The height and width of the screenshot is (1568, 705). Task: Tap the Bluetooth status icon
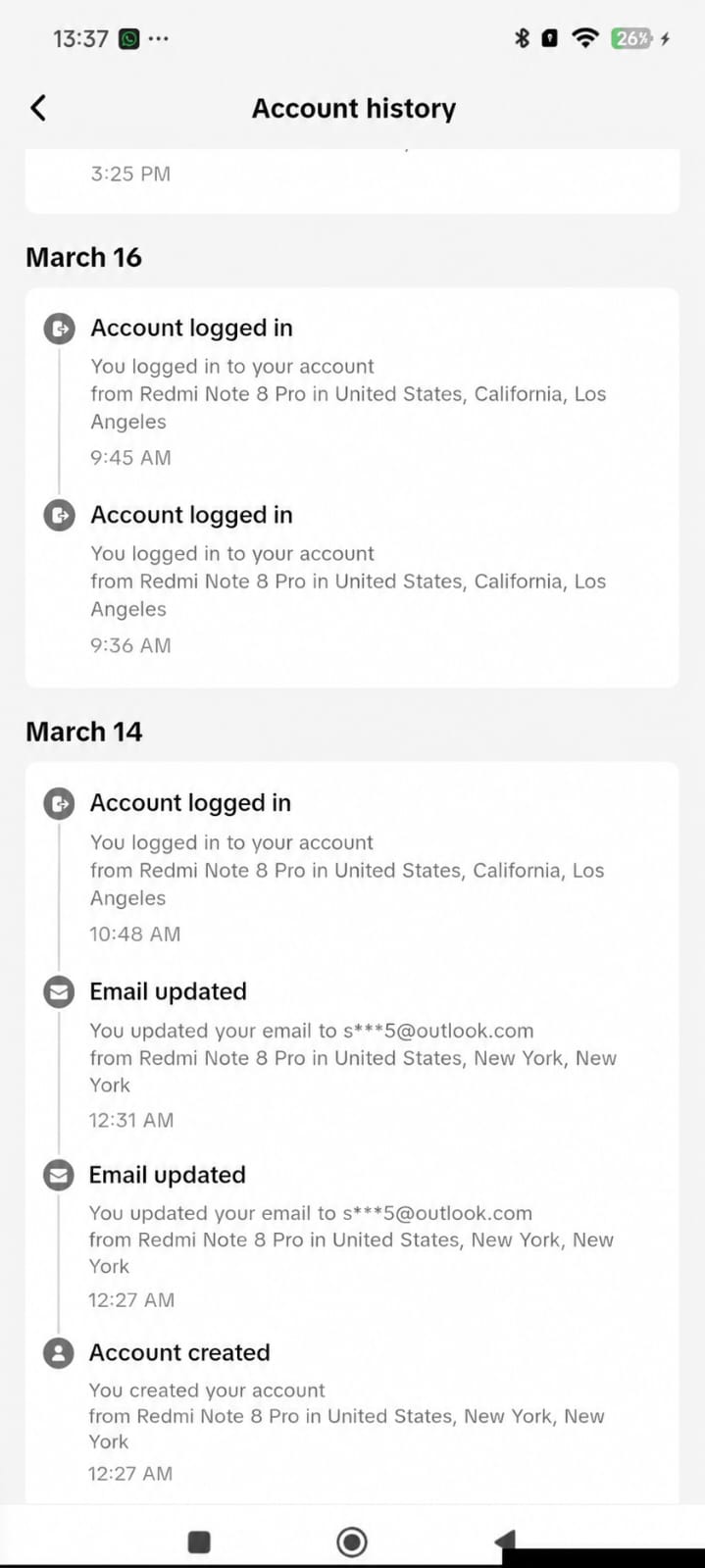(522, 38)
